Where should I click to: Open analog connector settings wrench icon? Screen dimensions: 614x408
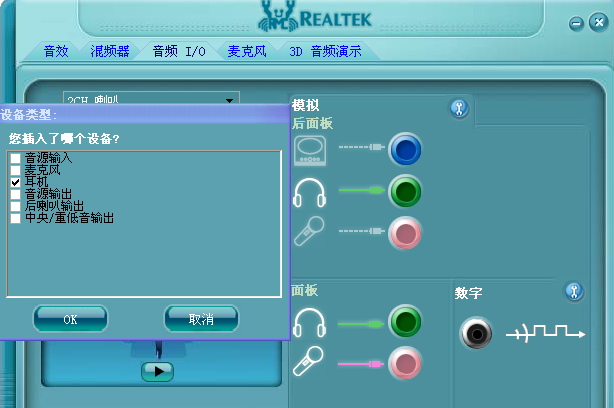pyautogui.click(x=459, y=109)
